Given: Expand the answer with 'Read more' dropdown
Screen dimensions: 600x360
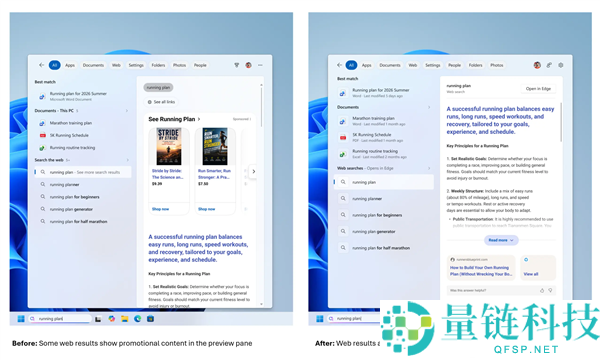Looking at the screenshot, I should point(501,240).
